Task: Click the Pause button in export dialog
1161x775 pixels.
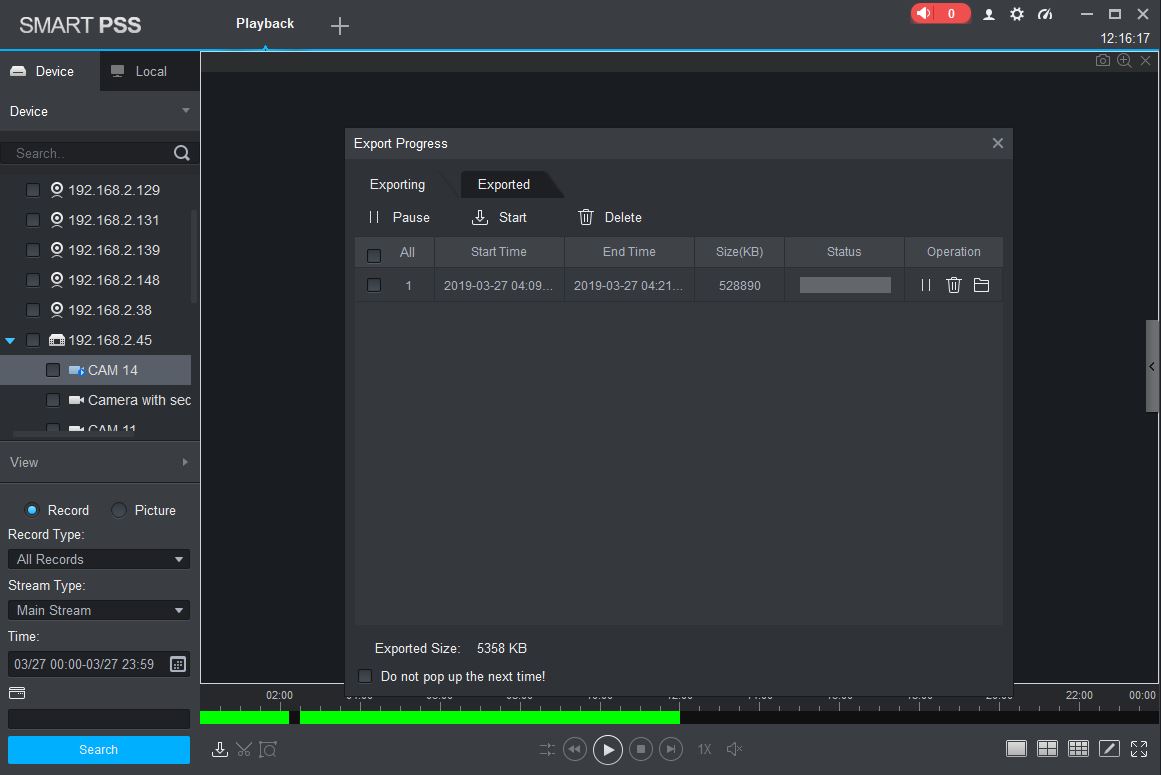Action: [400, 218]
